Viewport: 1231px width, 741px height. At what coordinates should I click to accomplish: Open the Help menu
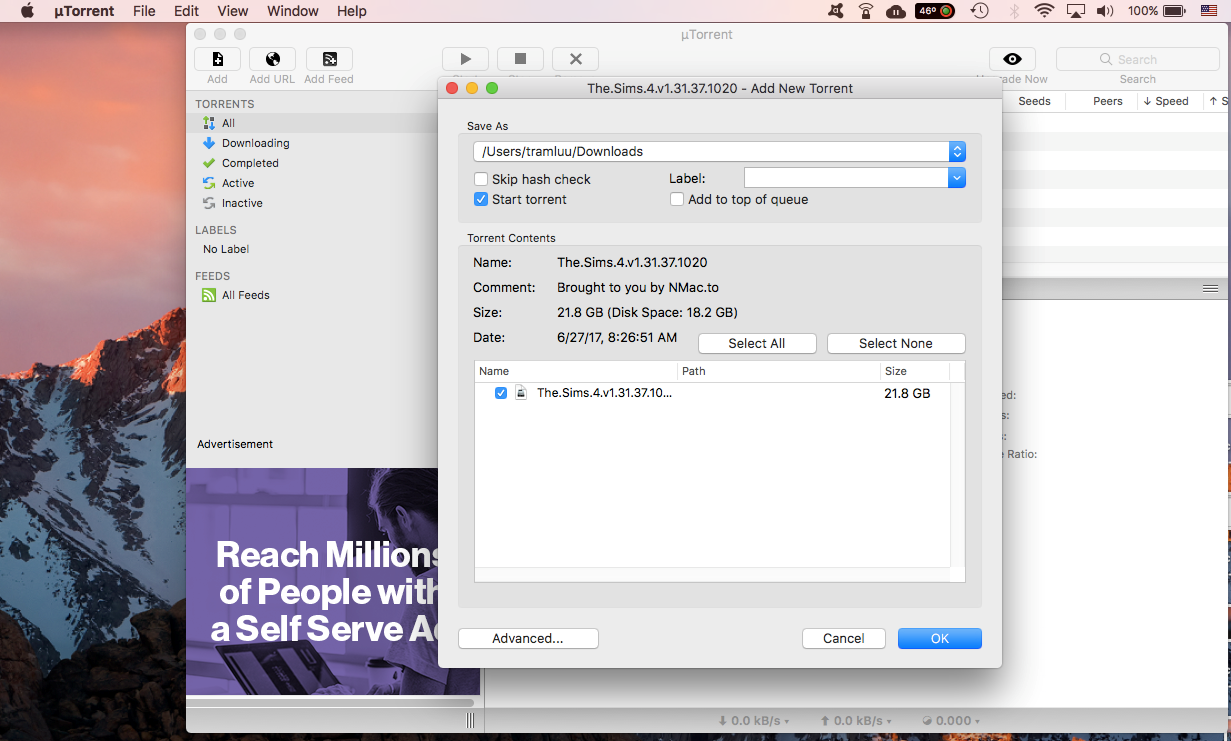pos(352,11)
